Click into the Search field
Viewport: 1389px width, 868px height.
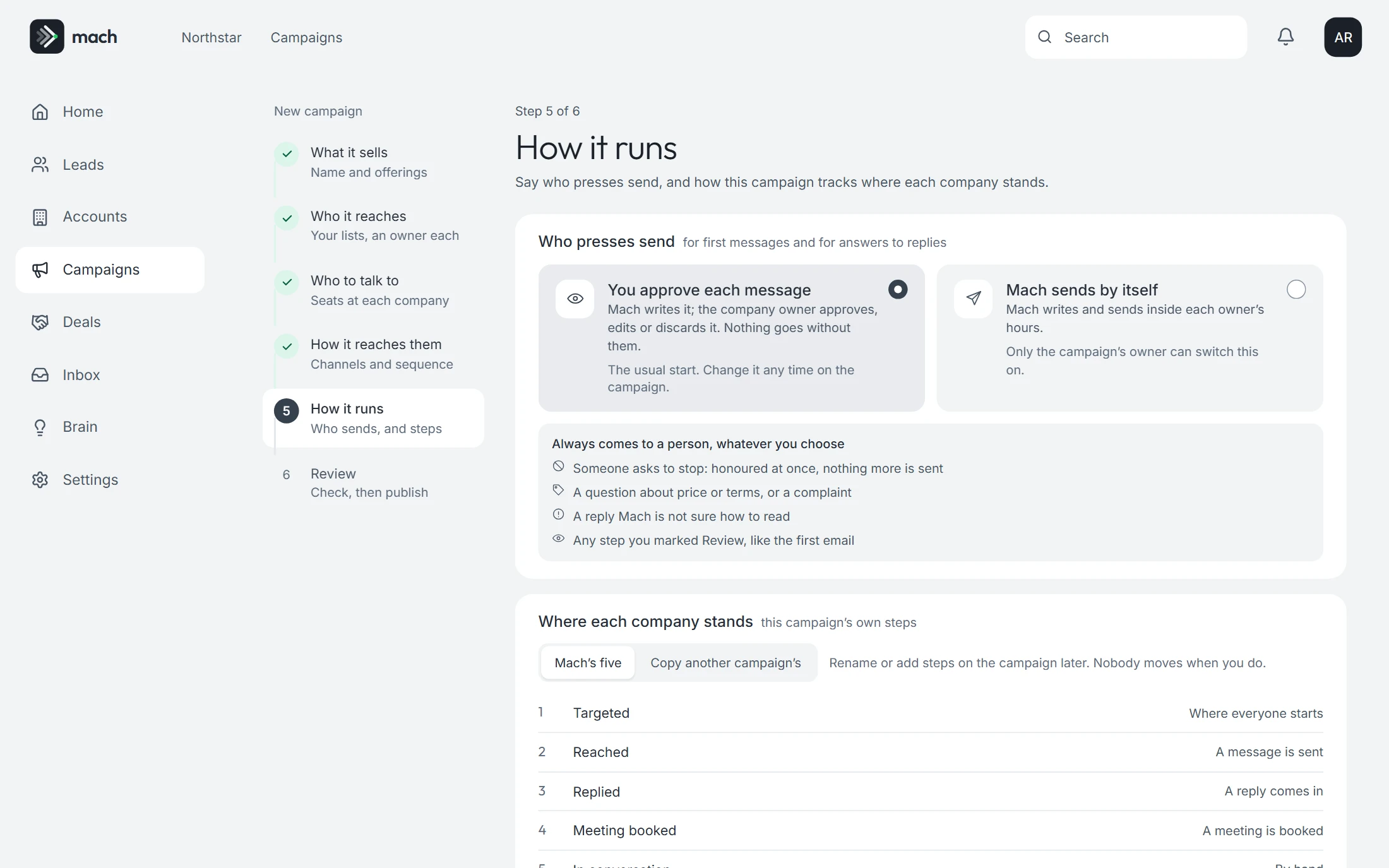[x=1136, y=37]
